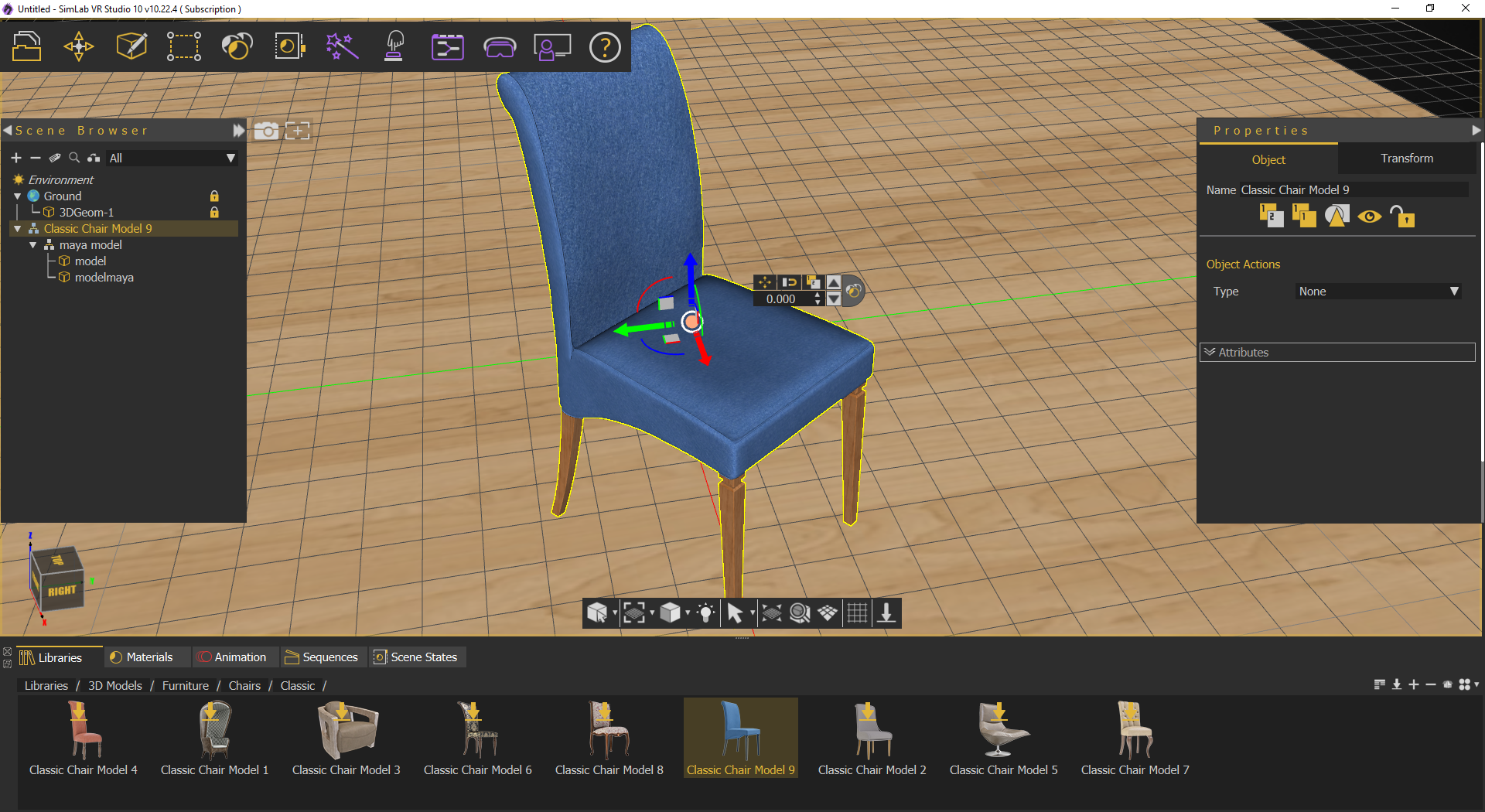Viewport: 1485px width, 812px height.
Task: Activate the rectangle selection tool
Action: click(184, 46)
